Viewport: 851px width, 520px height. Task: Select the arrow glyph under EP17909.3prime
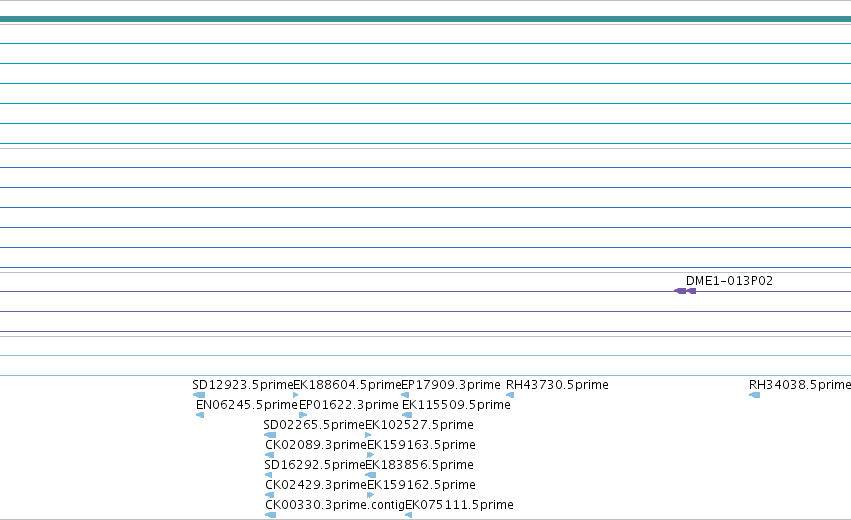click(x=405, y=395)
